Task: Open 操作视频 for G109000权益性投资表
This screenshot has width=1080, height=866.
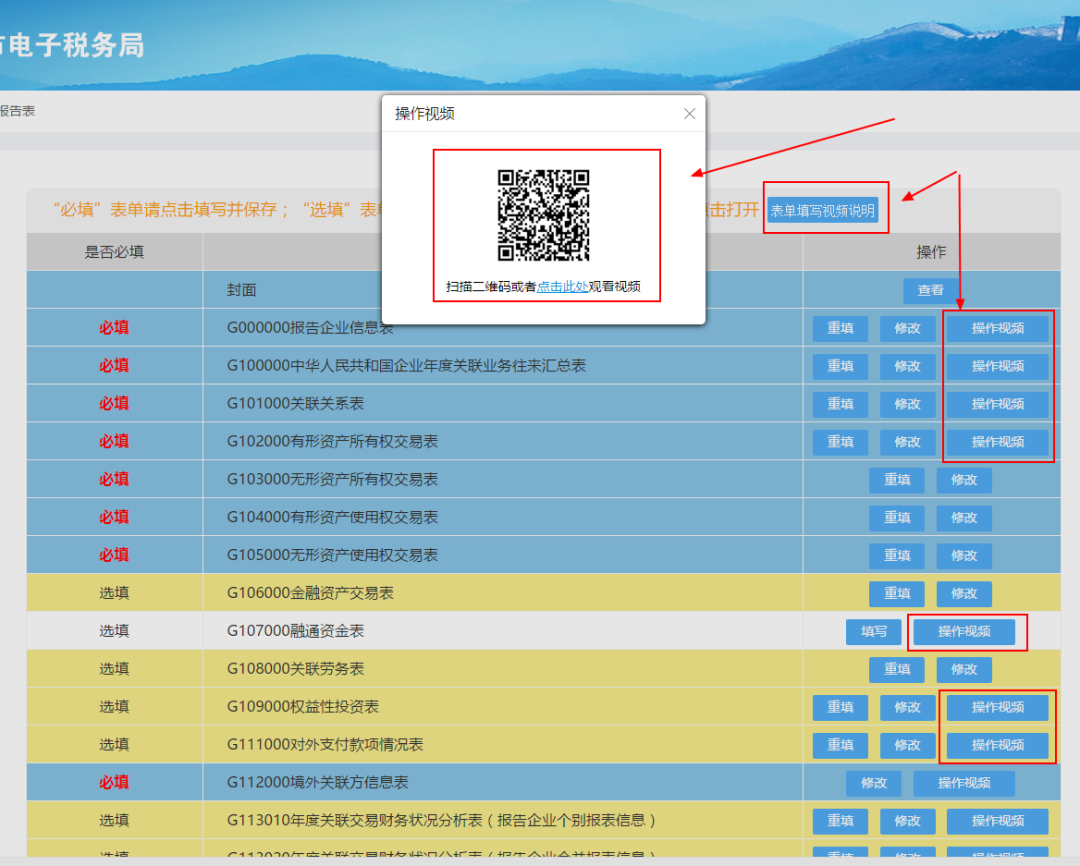Action: pyautogui.click(x=997, y=708)
